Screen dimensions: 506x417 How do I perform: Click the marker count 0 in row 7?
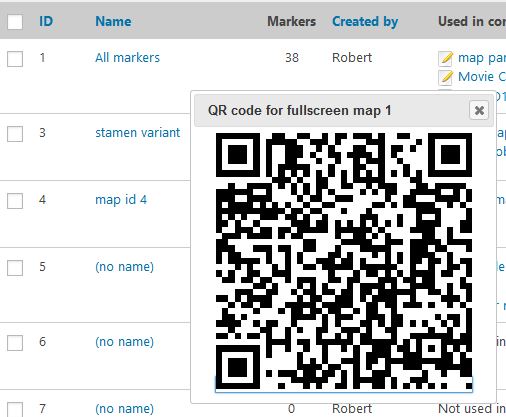click(x=291, y=409)
